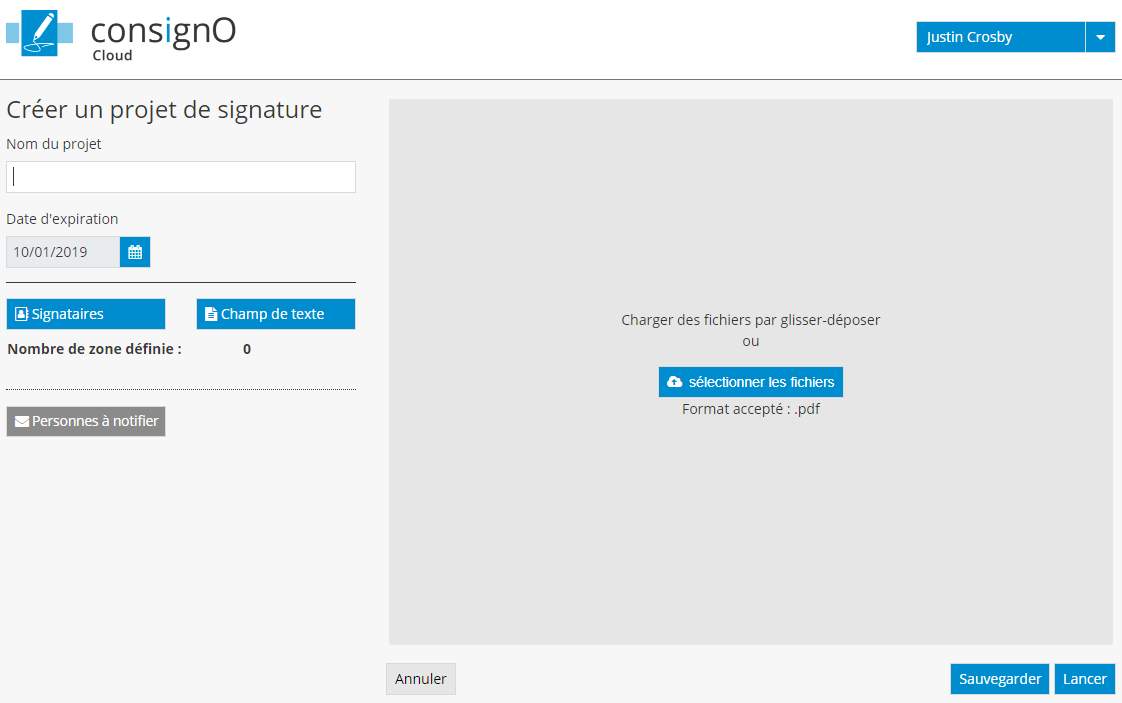Screen dimensions: 1122x703
Task: Open Personnes à notifier
Action: click(86, 422)
